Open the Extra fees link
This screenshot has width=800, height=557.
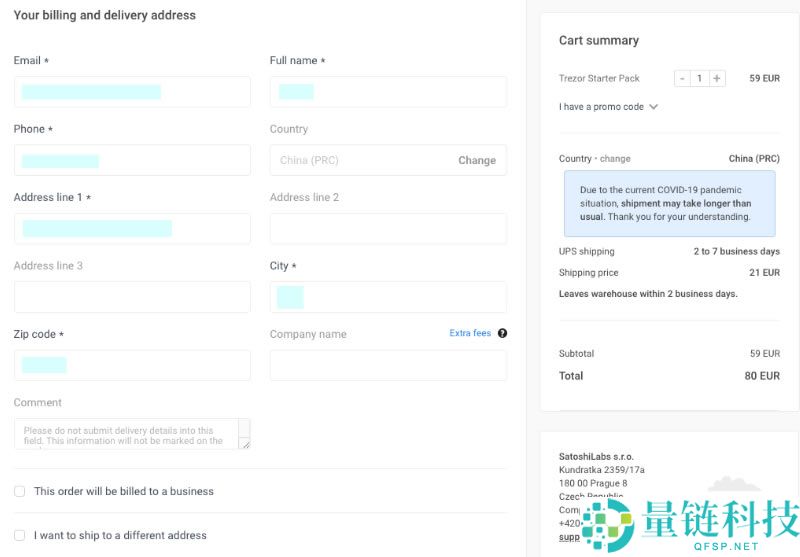(470, 333)
